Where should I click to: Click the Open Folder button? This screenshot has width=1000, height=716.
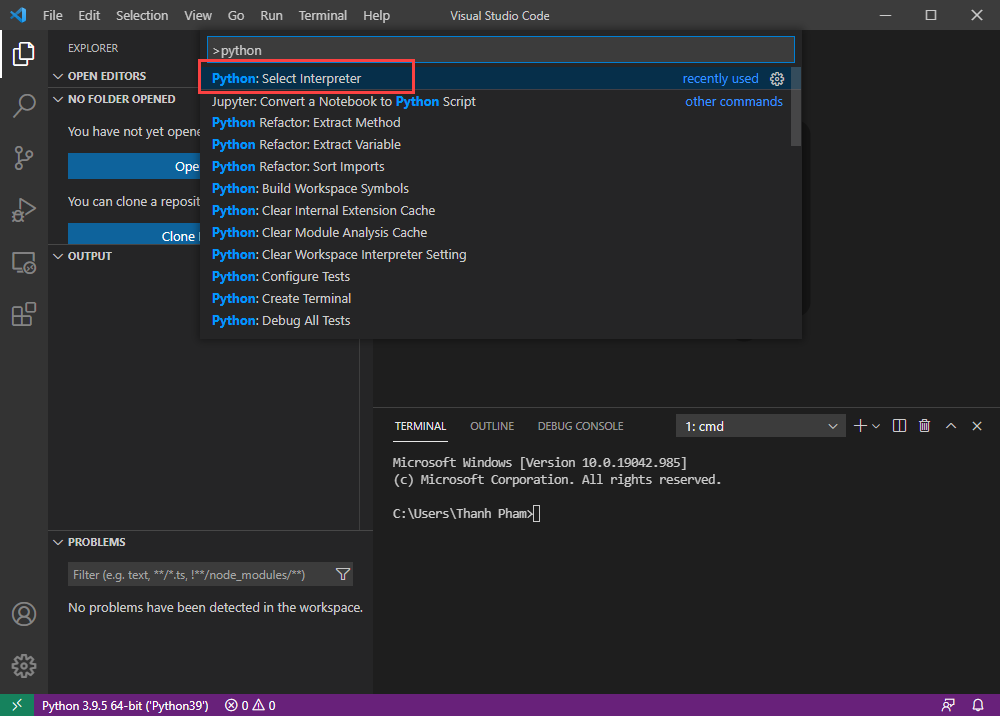click(134, 166)
